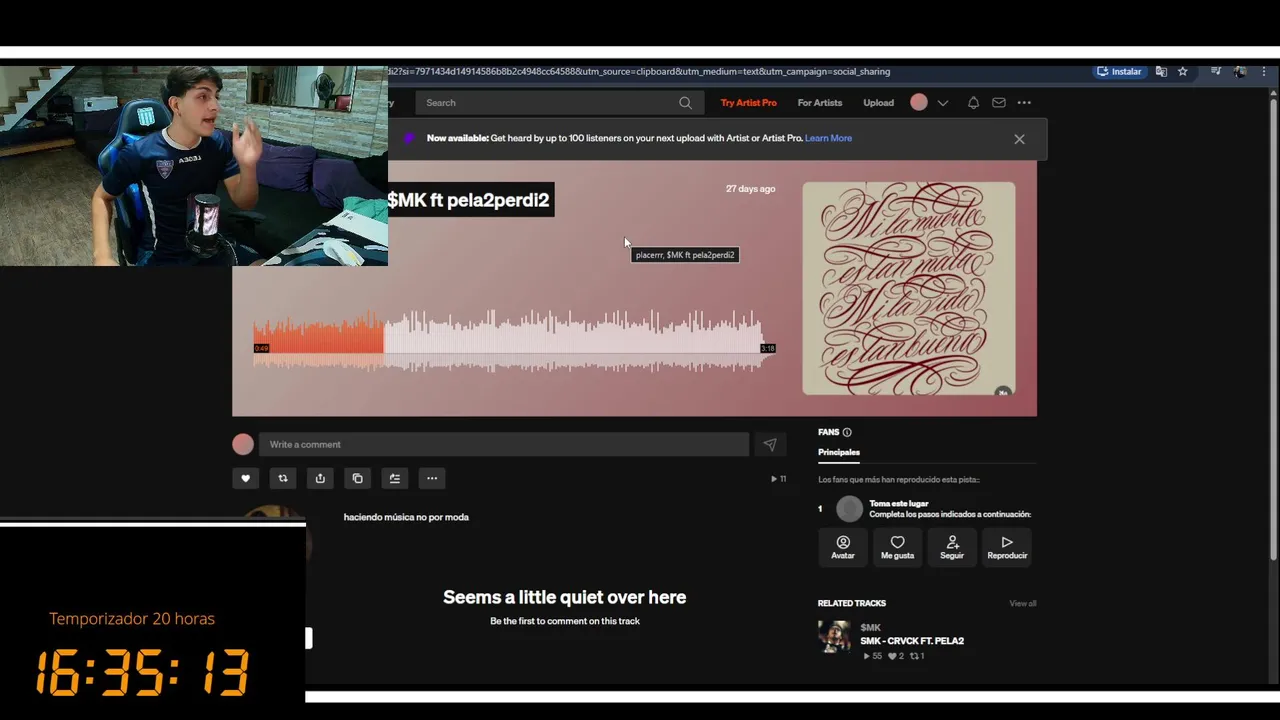The image size is (1280, 720).
Task: Click the page vertical scrollbar thumb
Action: tap(1273, 330)
